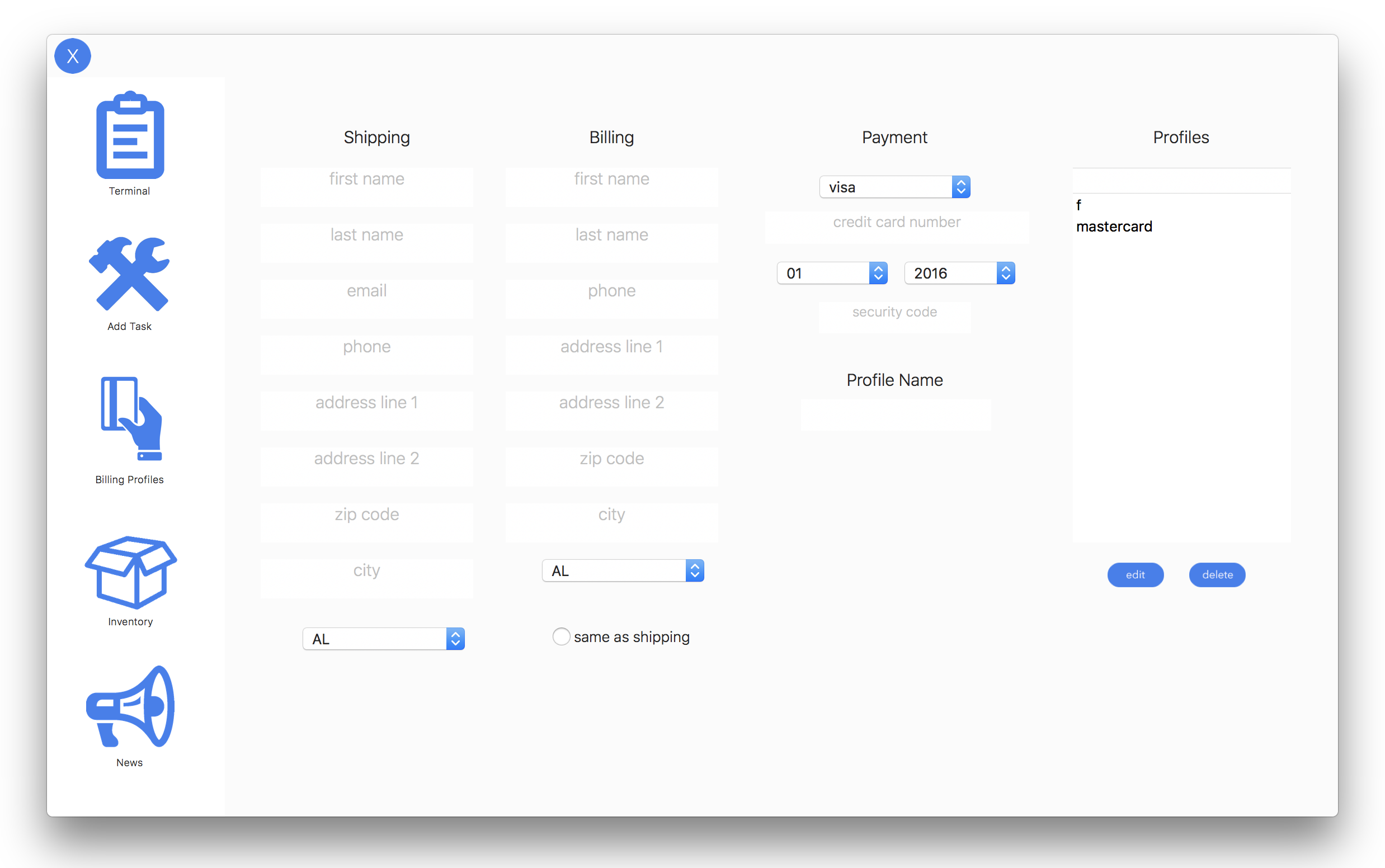Viewport: 1385px width, 868px height.
Task: Open the News megaphone icon
Action: pyautogui.click(x=130, y=707)
